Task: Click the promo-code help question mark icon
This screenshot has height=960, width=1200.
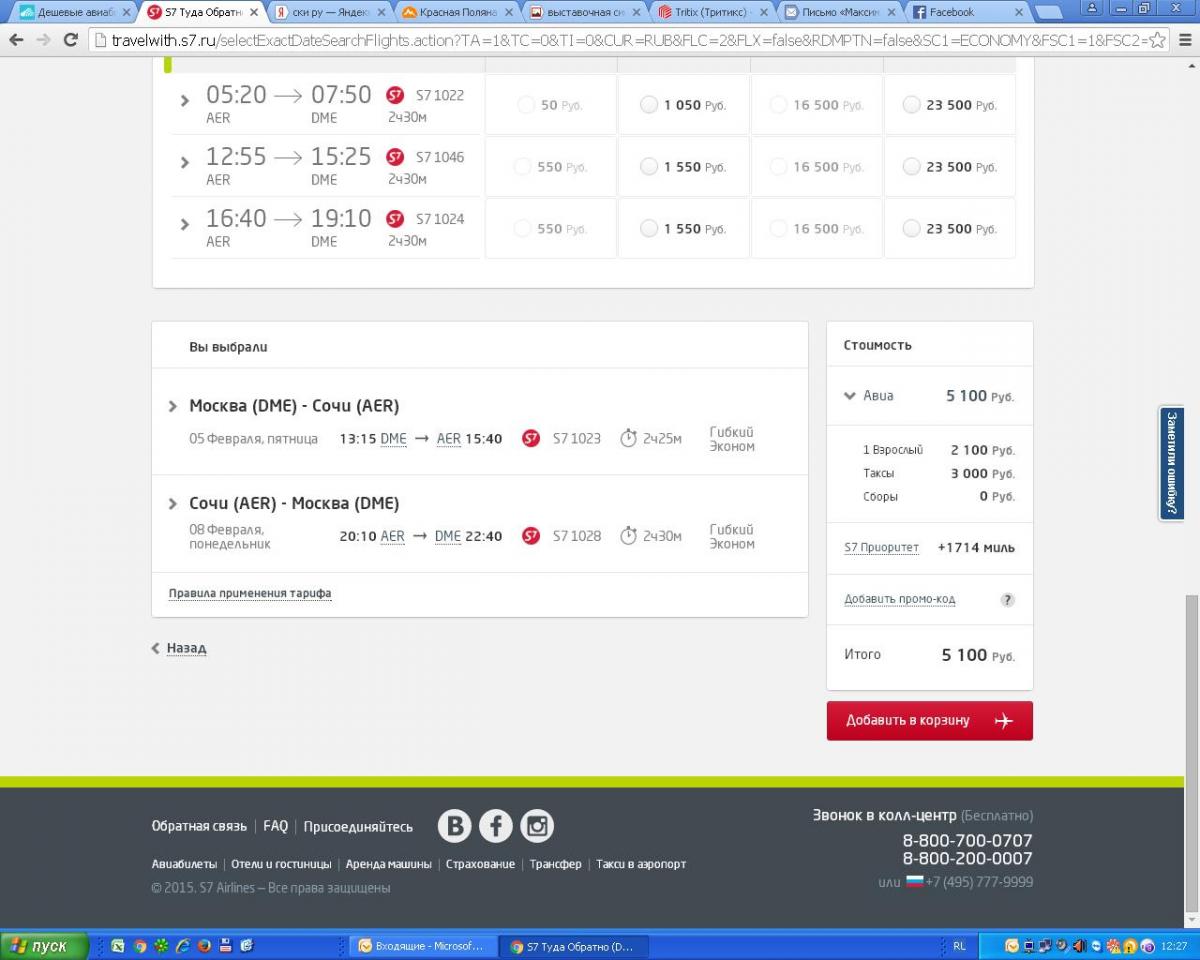Action: click(x=1007, y=600)
